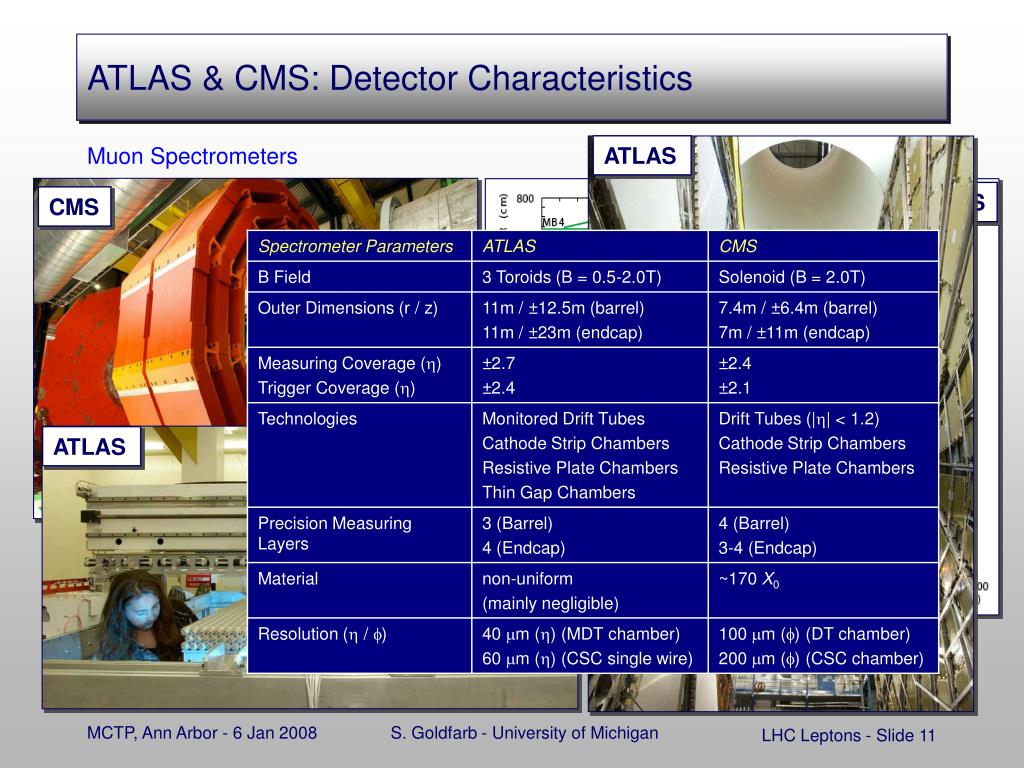Screen dimensions: 1024x768
Task: Click the '11m / ±12.5m (barrel)' text
Action: (x=563, y=308)
